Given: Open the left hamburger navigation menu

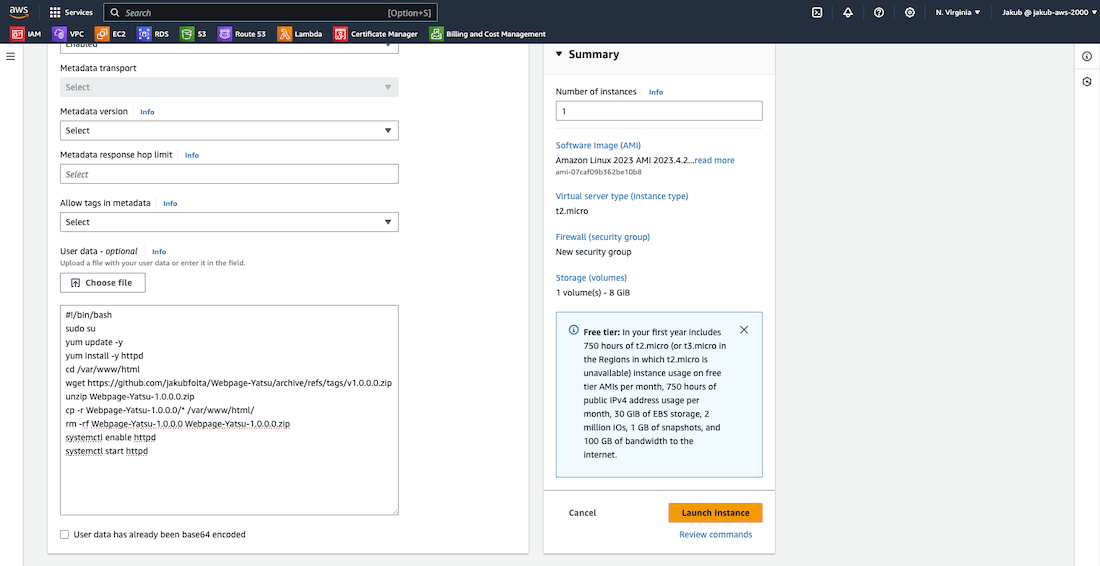Looking at the screenshot, I should (x=11, y=56).
